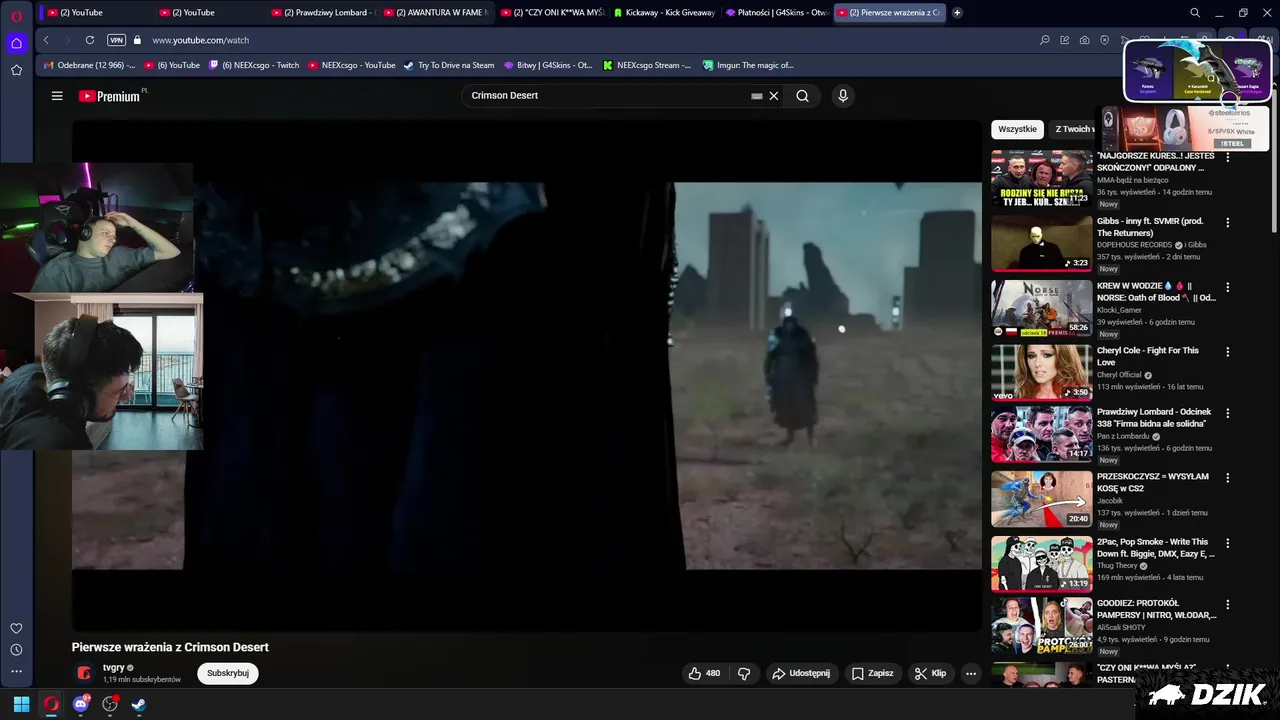This screenshot has width=1280, height=720.
Task: Click the Udostępnij share button
Action: (x=801, y=673)
